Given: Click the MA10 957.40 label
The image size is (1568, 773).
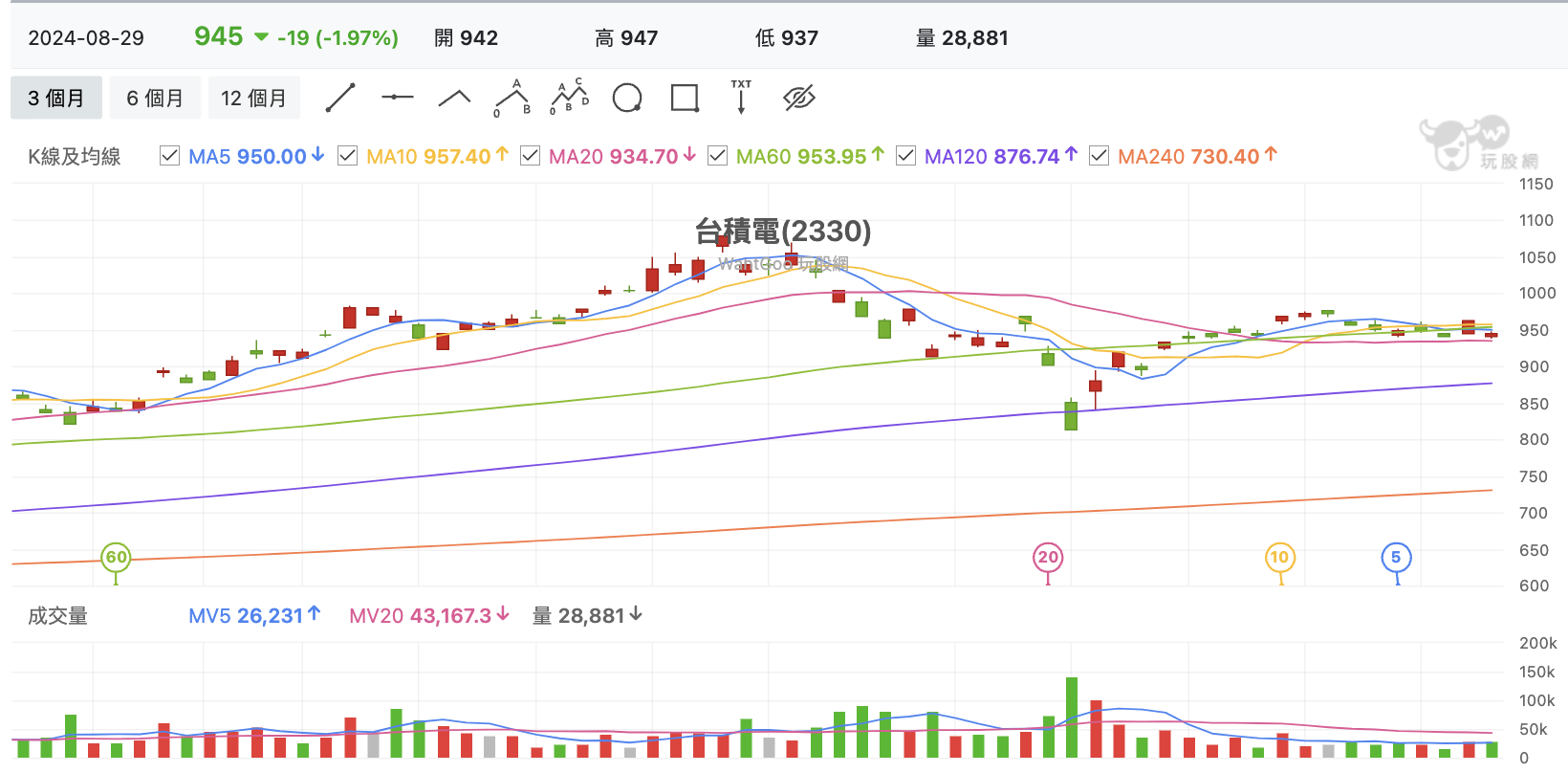Looking at the screenshot, I should [x=437, y=156].
